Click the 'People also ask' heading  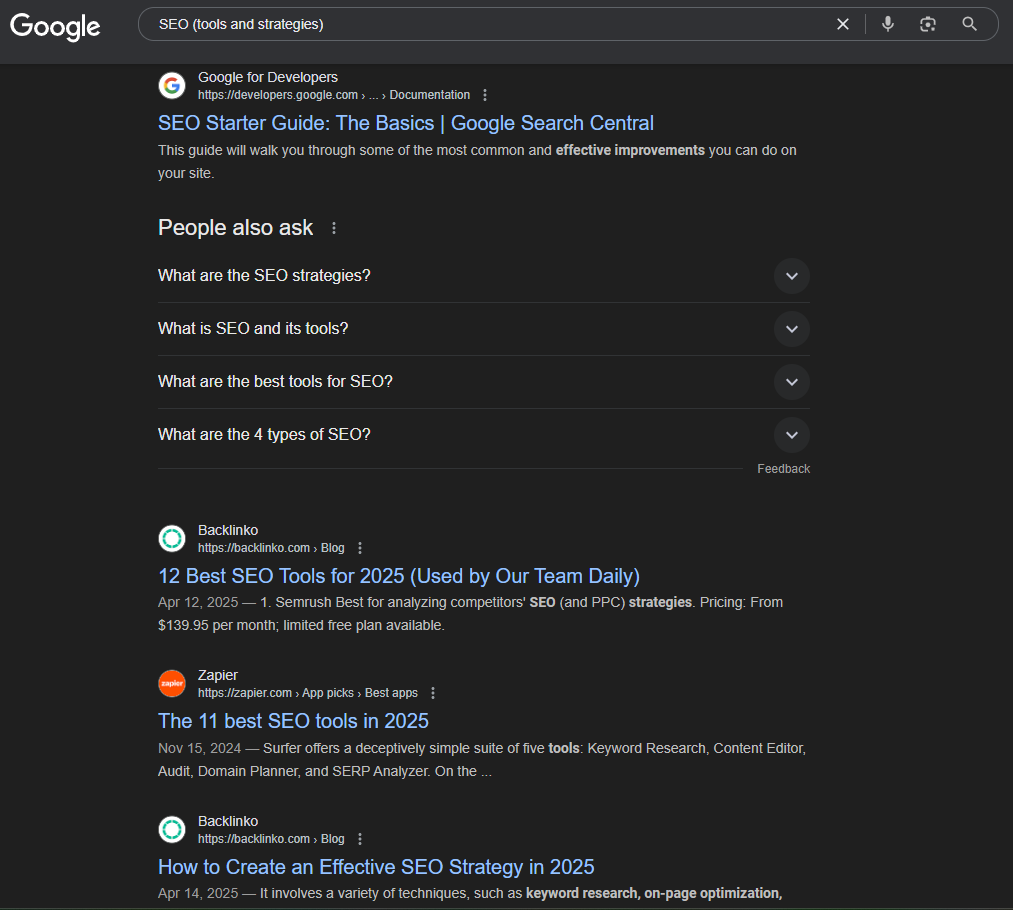[235, 227]
